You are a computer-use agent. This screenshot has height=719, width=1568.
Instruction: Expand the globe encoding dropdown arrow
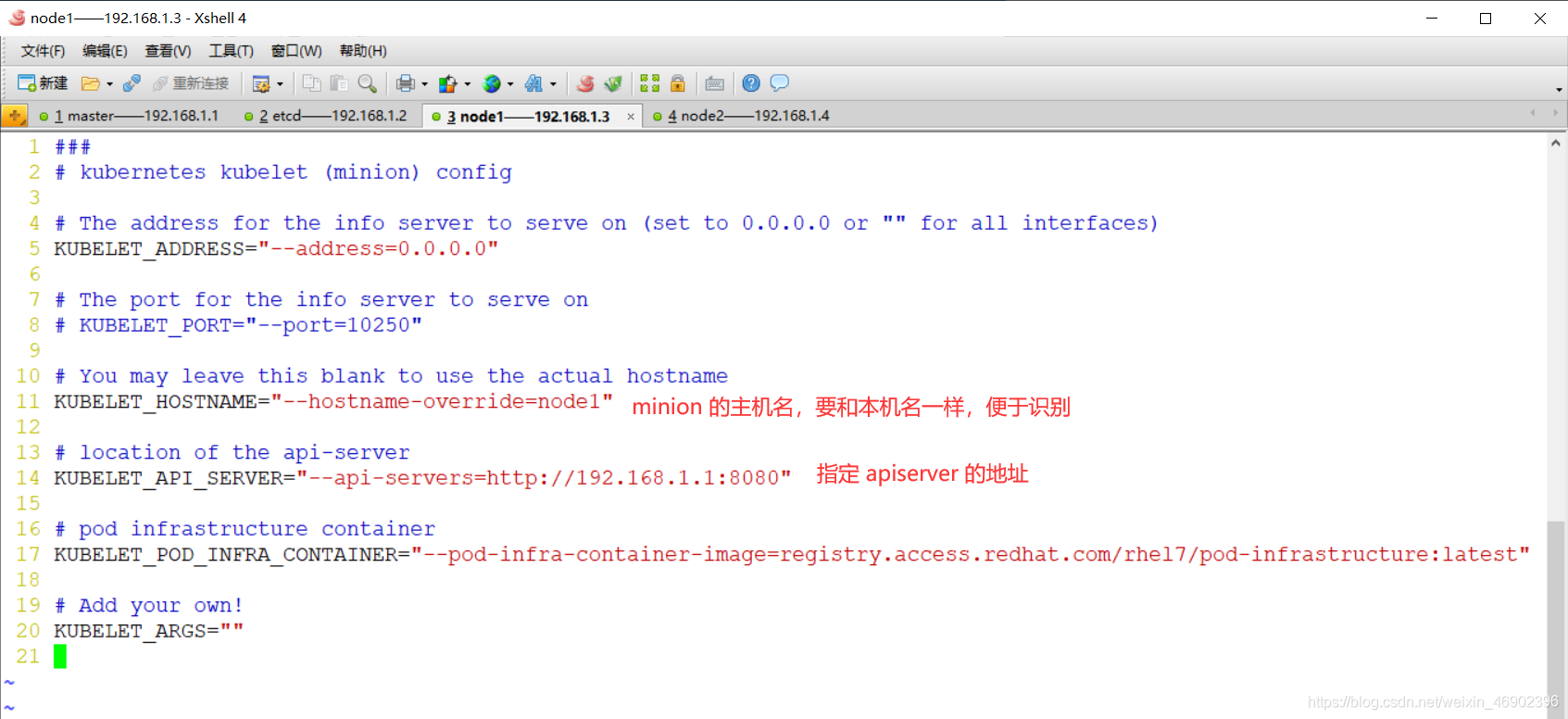[510, 84]
